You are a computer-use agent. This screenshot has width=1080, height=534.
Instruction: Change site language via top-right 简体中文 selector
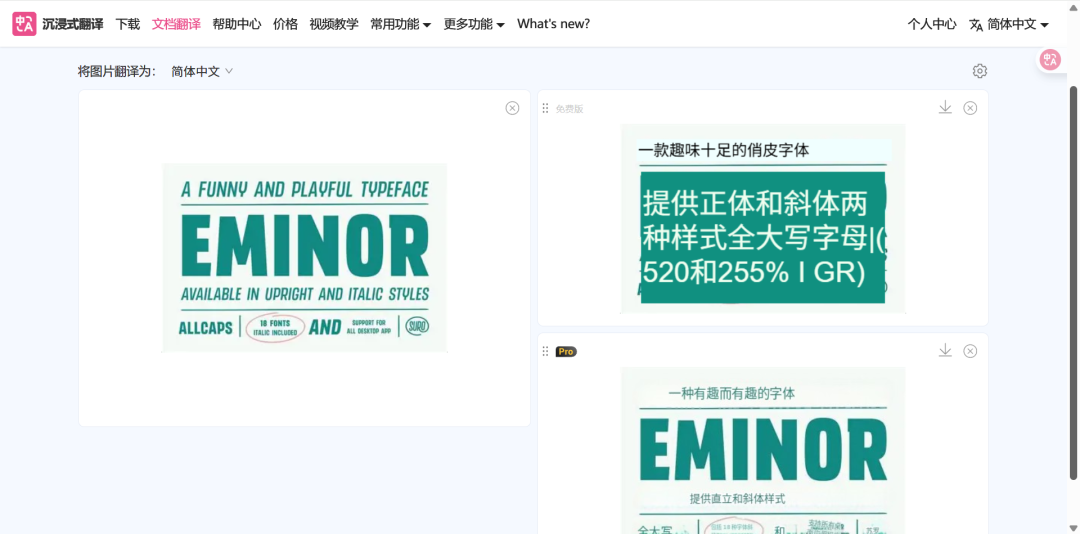click(1009, 24)
